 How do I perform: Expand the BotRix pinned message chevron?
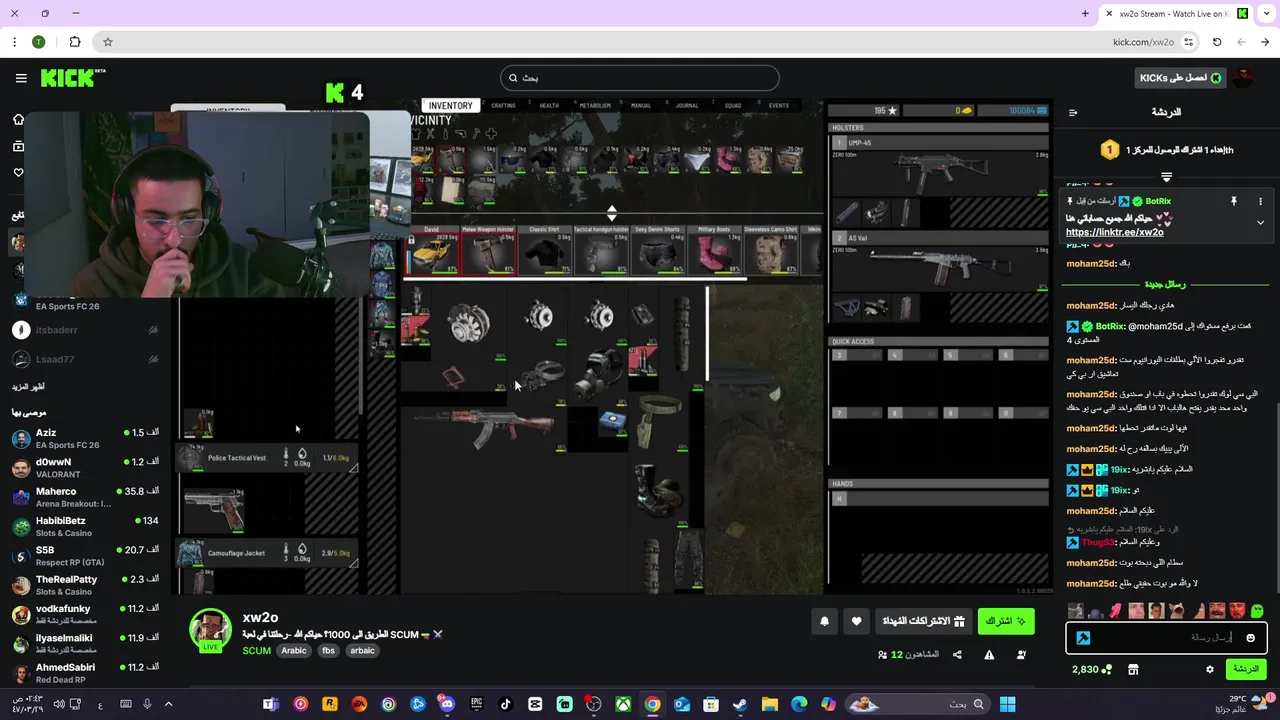(1260, 222)
